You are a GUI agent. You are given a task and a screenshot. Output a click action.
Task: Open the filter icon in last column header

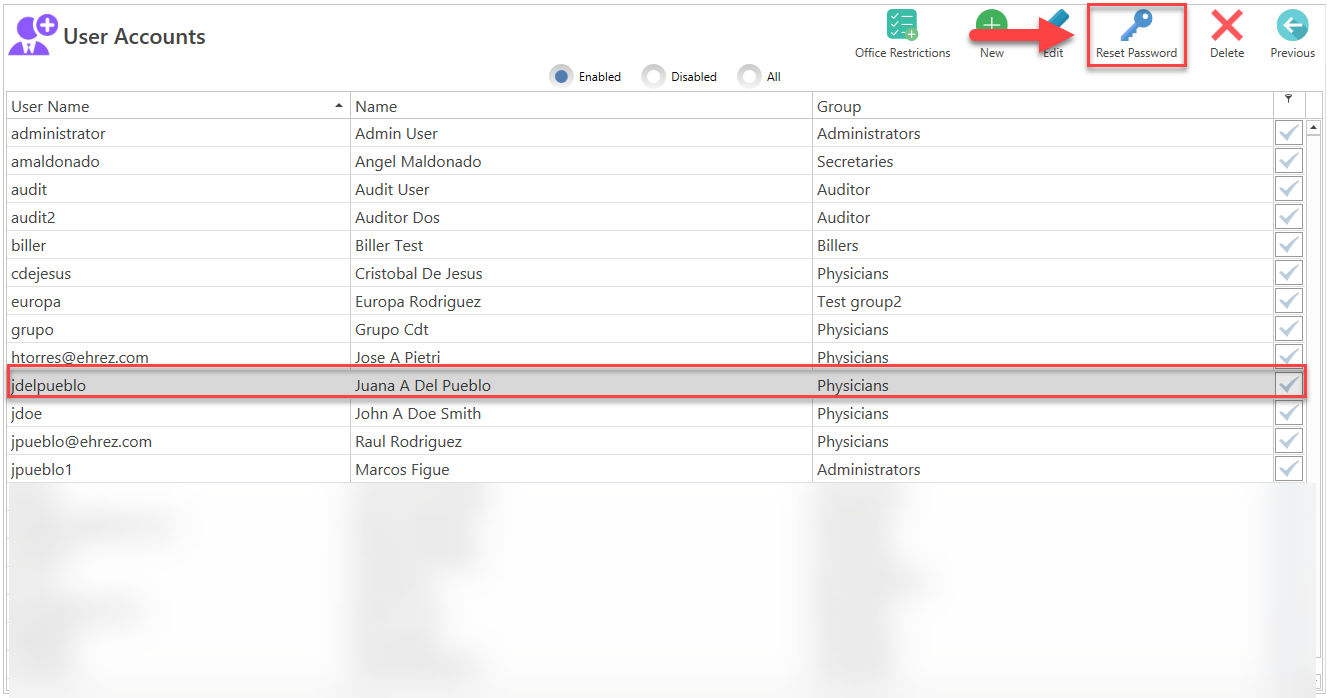(x=1288, y=98)
